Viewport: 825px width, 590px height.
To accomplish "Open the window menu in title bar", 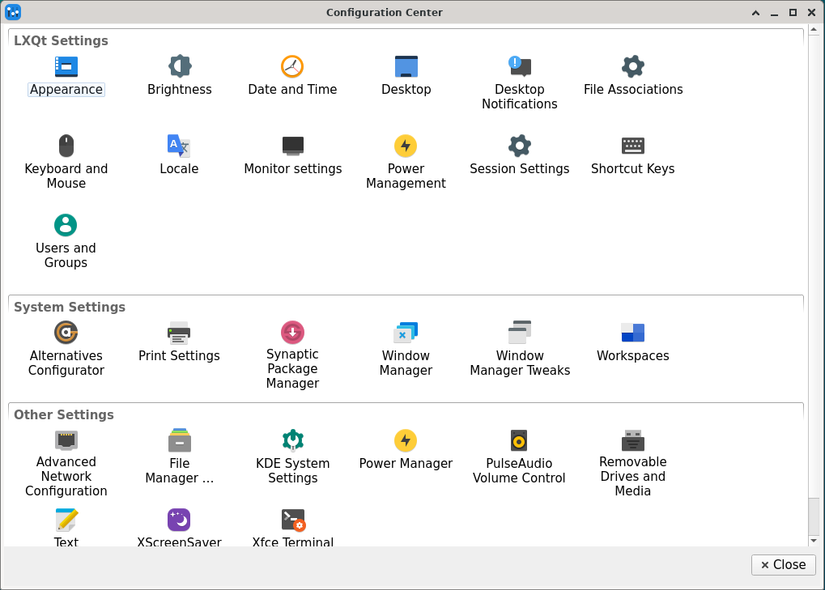I will (x=13, y=12).
